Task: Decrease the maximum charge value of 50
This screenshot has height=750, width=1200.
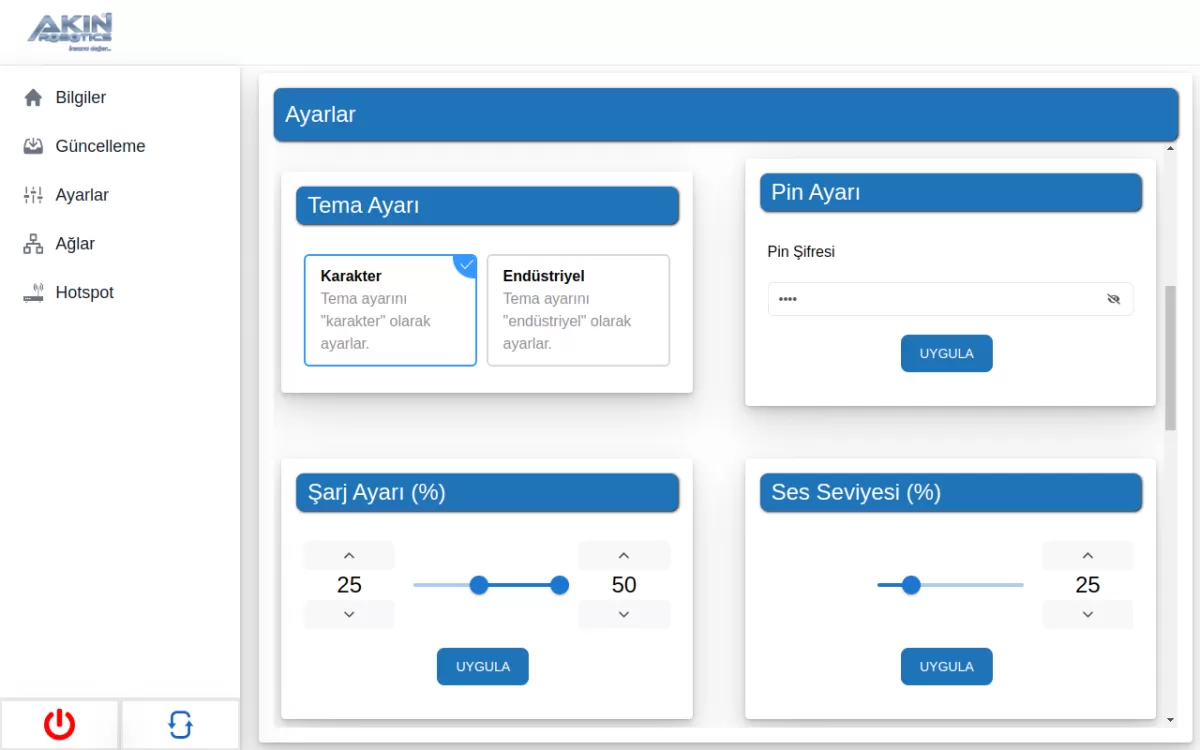Action: [624, 614]
